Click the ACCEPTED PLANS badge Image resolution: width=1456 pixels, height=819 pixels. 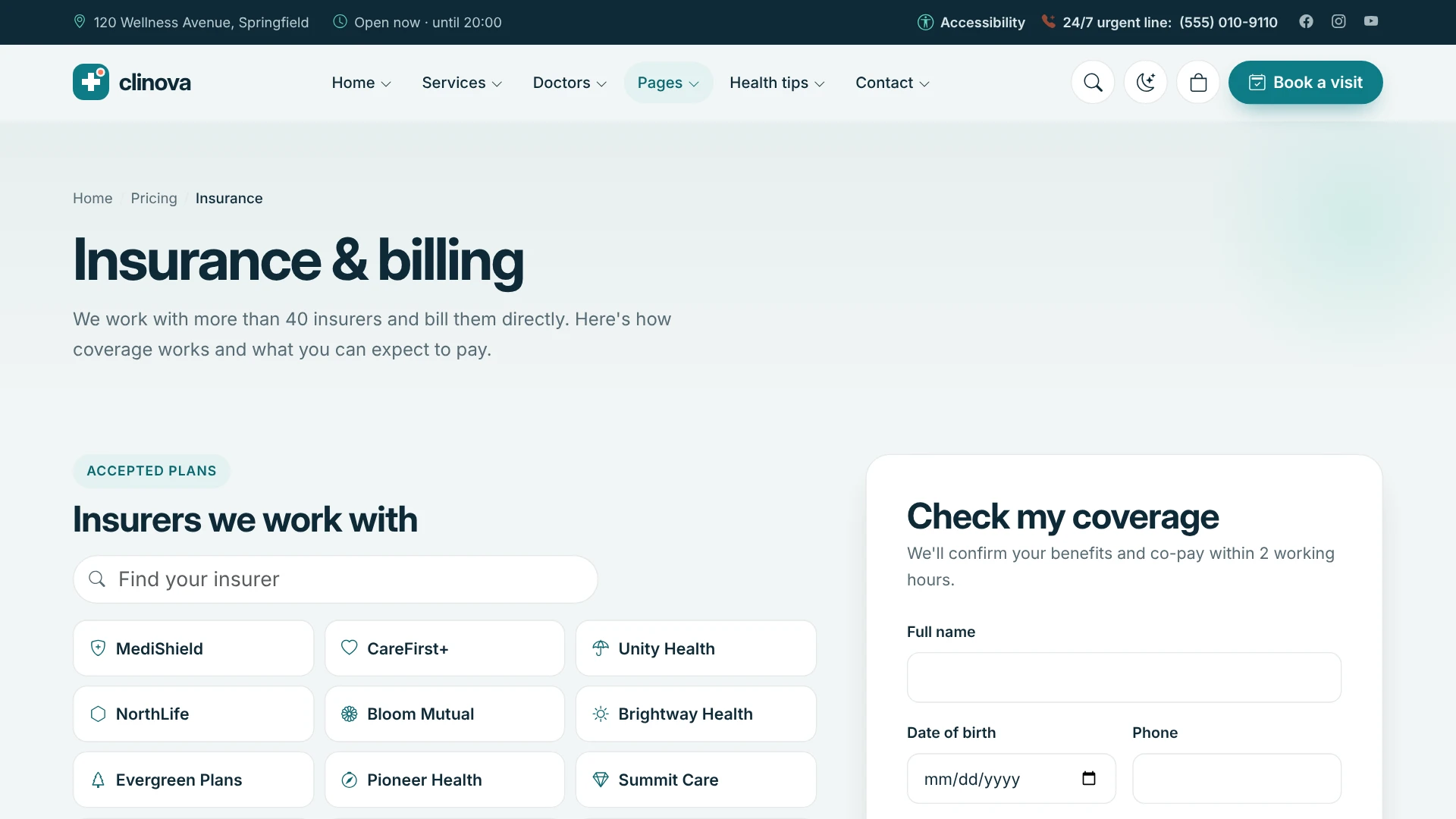pos(152,471)
